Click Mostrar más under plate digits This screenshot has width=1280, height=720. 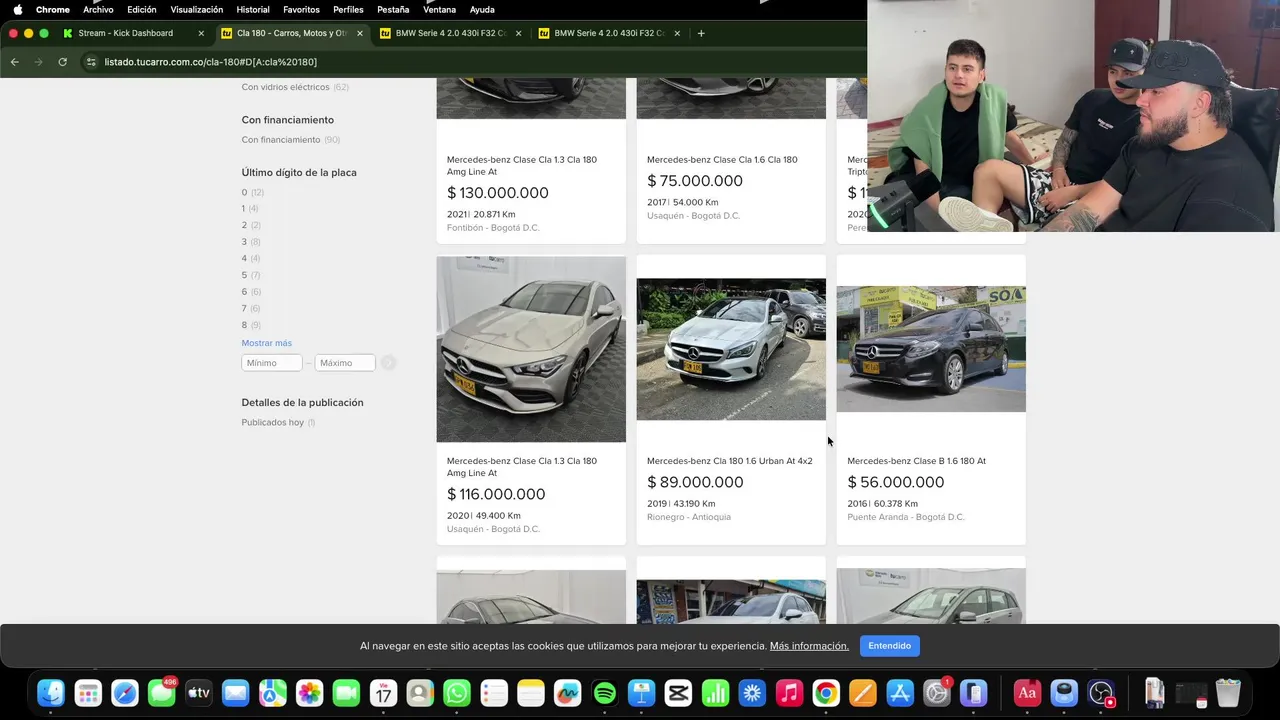pos(267,343)
